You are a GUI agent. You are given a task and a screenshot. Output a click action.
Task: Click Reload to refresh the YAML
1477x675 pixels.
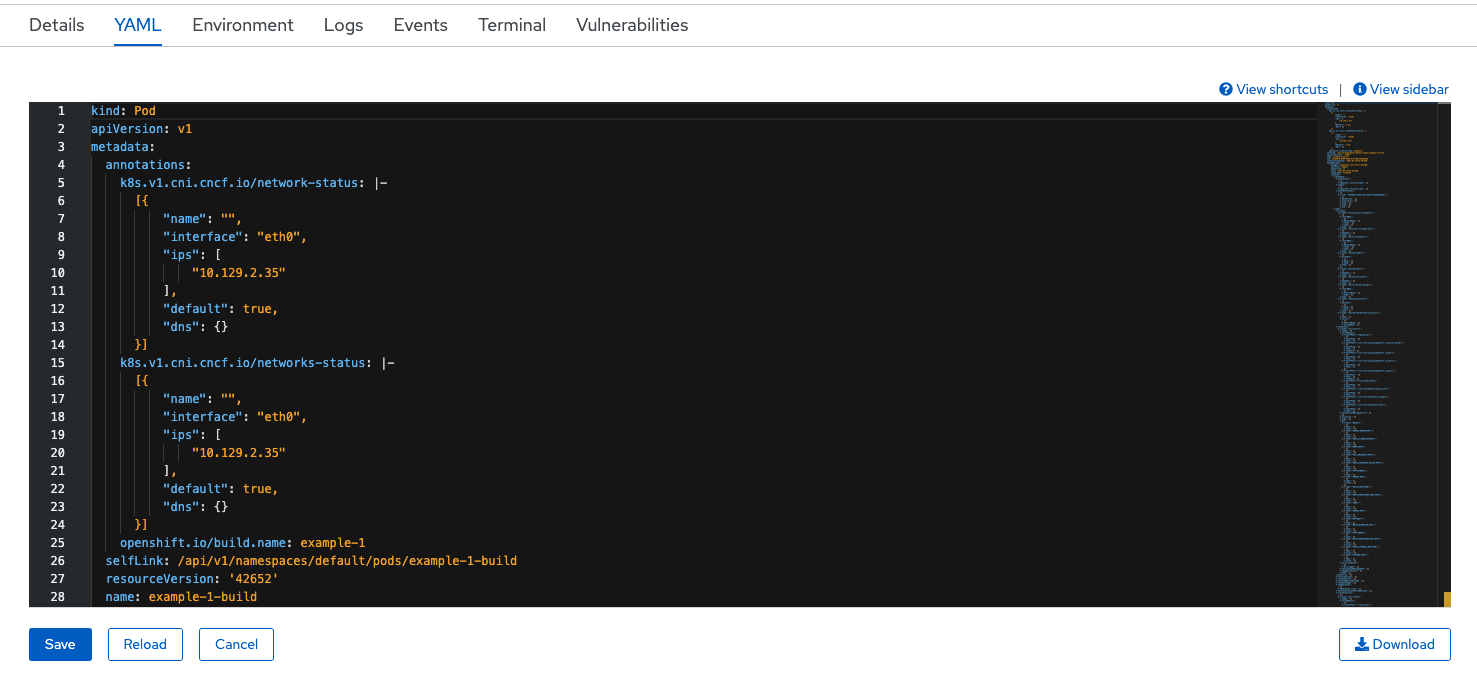(145, 644)
